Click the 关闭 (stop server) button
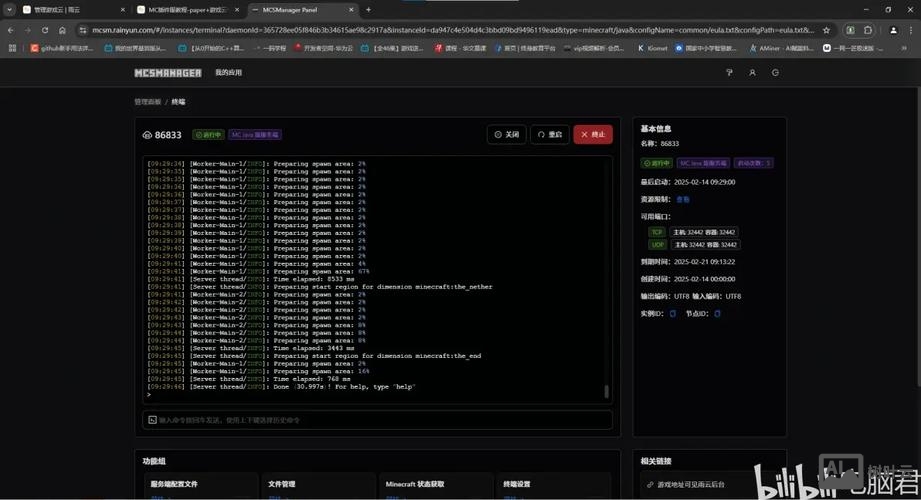 506,134
